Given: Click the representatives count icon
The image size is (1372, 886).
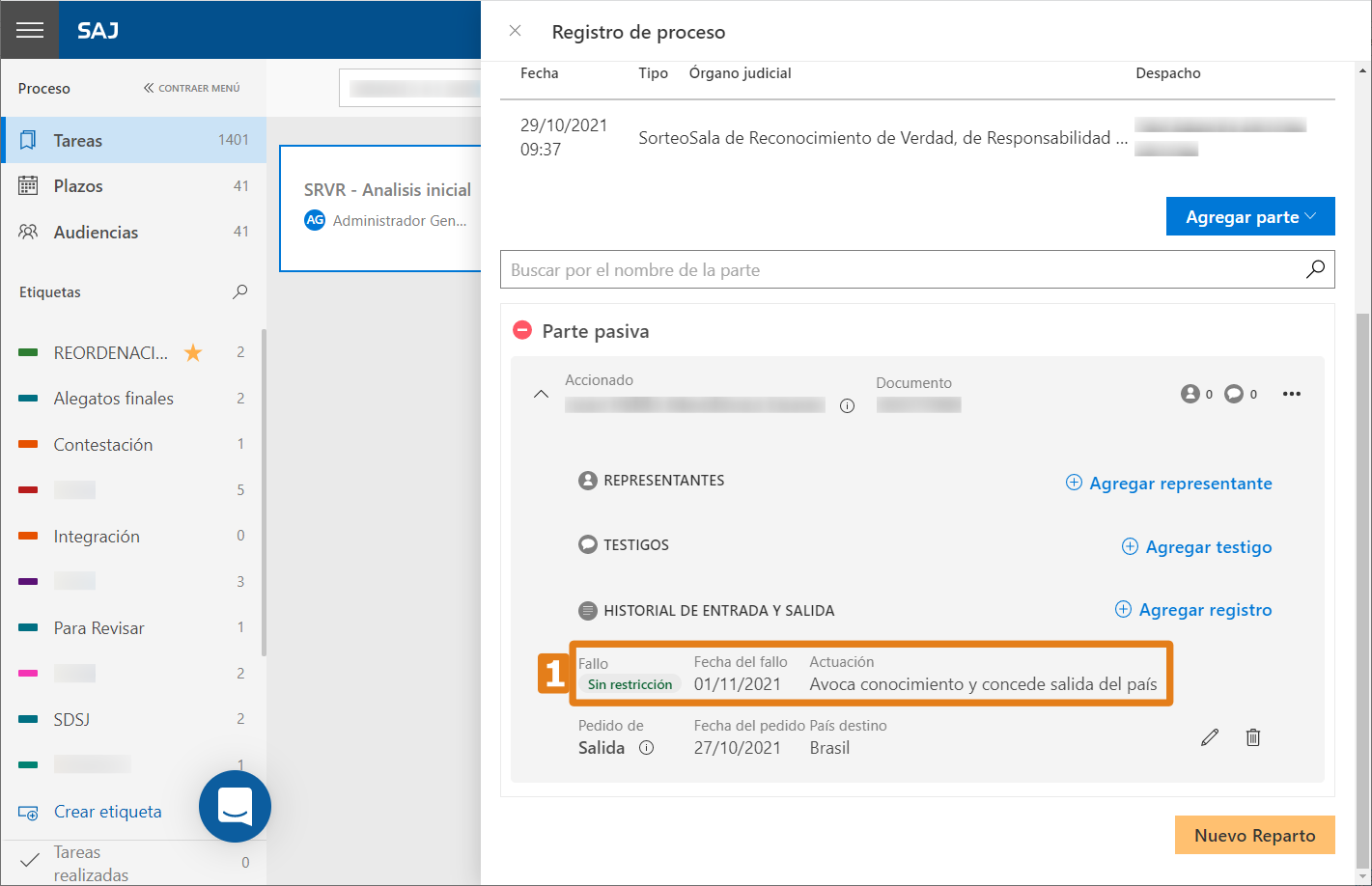Looking at the screenshot, I should point(1190,394).
